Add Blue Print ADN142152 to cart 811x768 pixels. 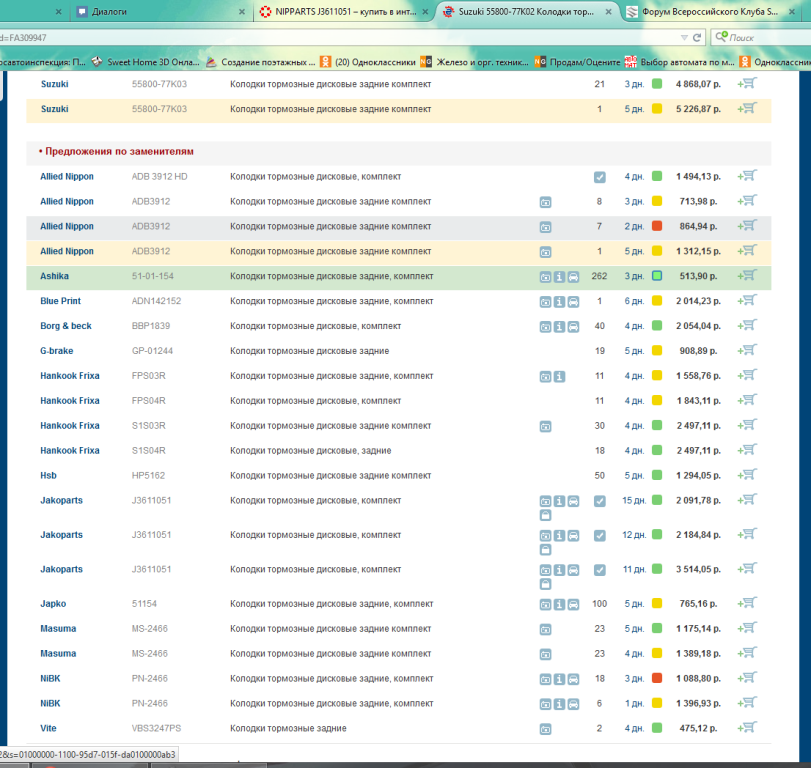pos(747,300)
